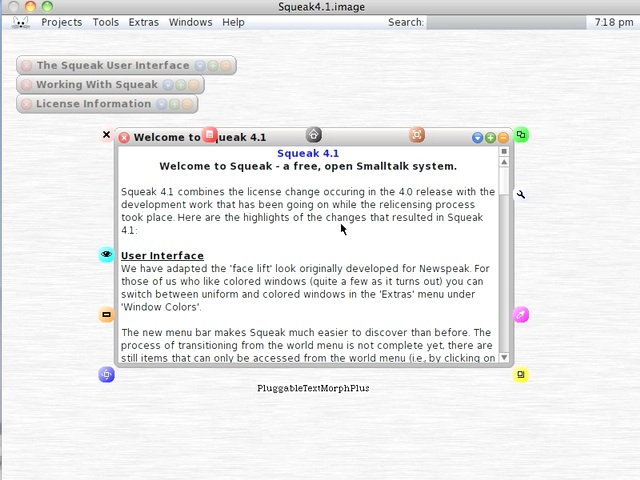Image resolution: width=640 pixels, height=480 pixels.
Task: Click orange collapse button on Welcome window
Action: (x=503, y=138)
